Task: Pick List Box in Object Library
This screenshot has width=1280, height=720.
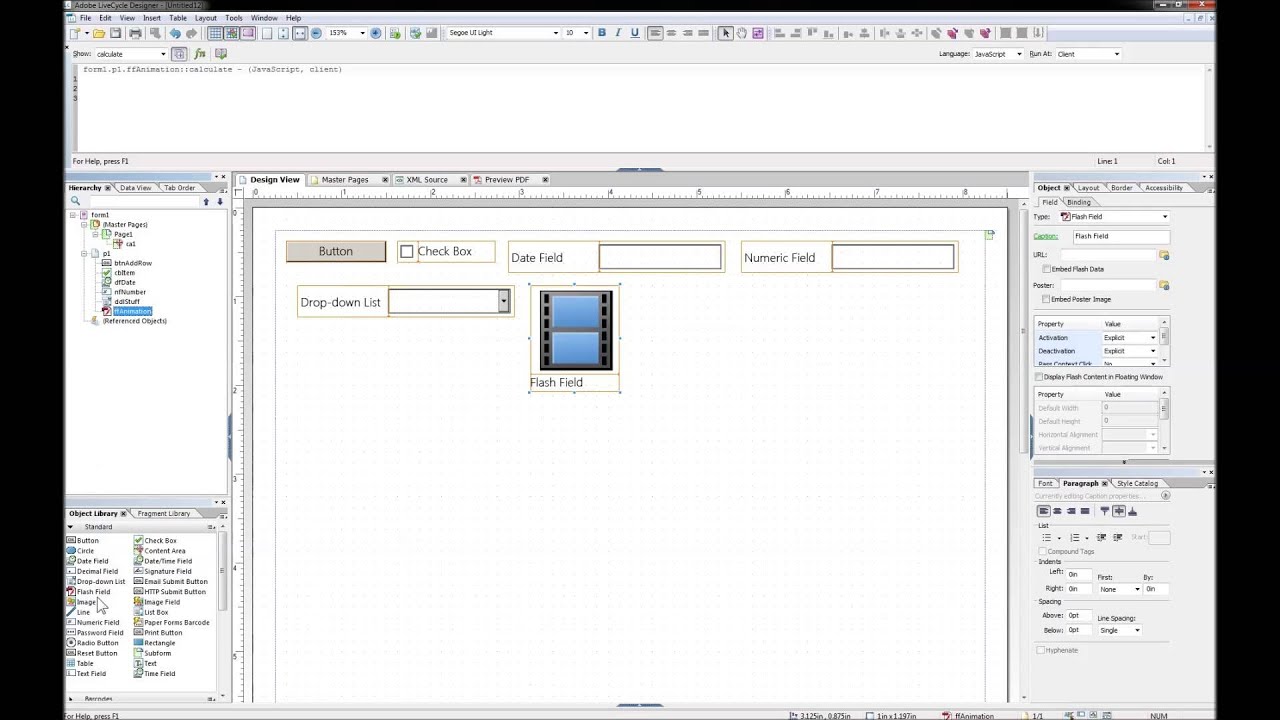Action: coord(151,612)
